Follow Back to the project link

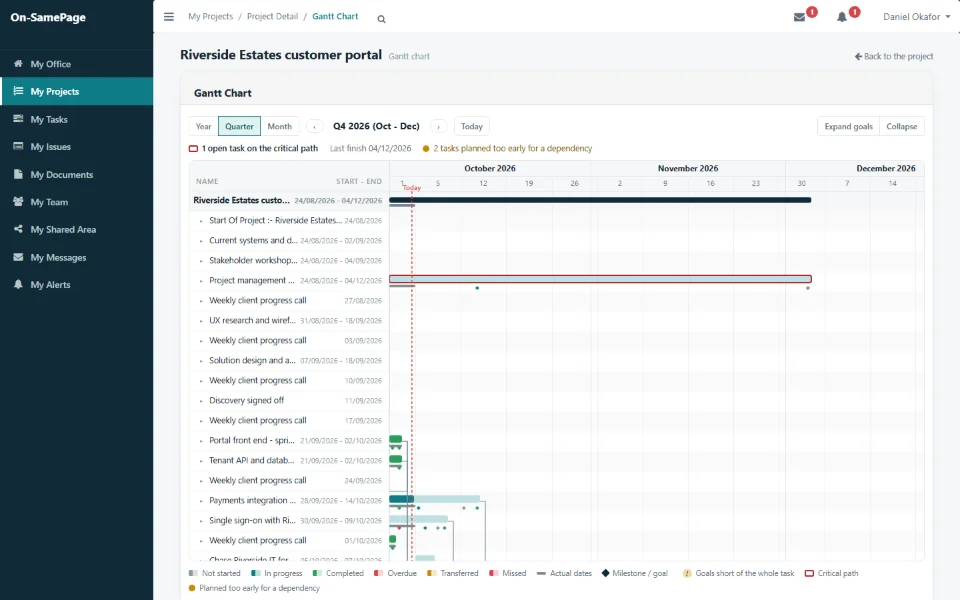(894, 56)
